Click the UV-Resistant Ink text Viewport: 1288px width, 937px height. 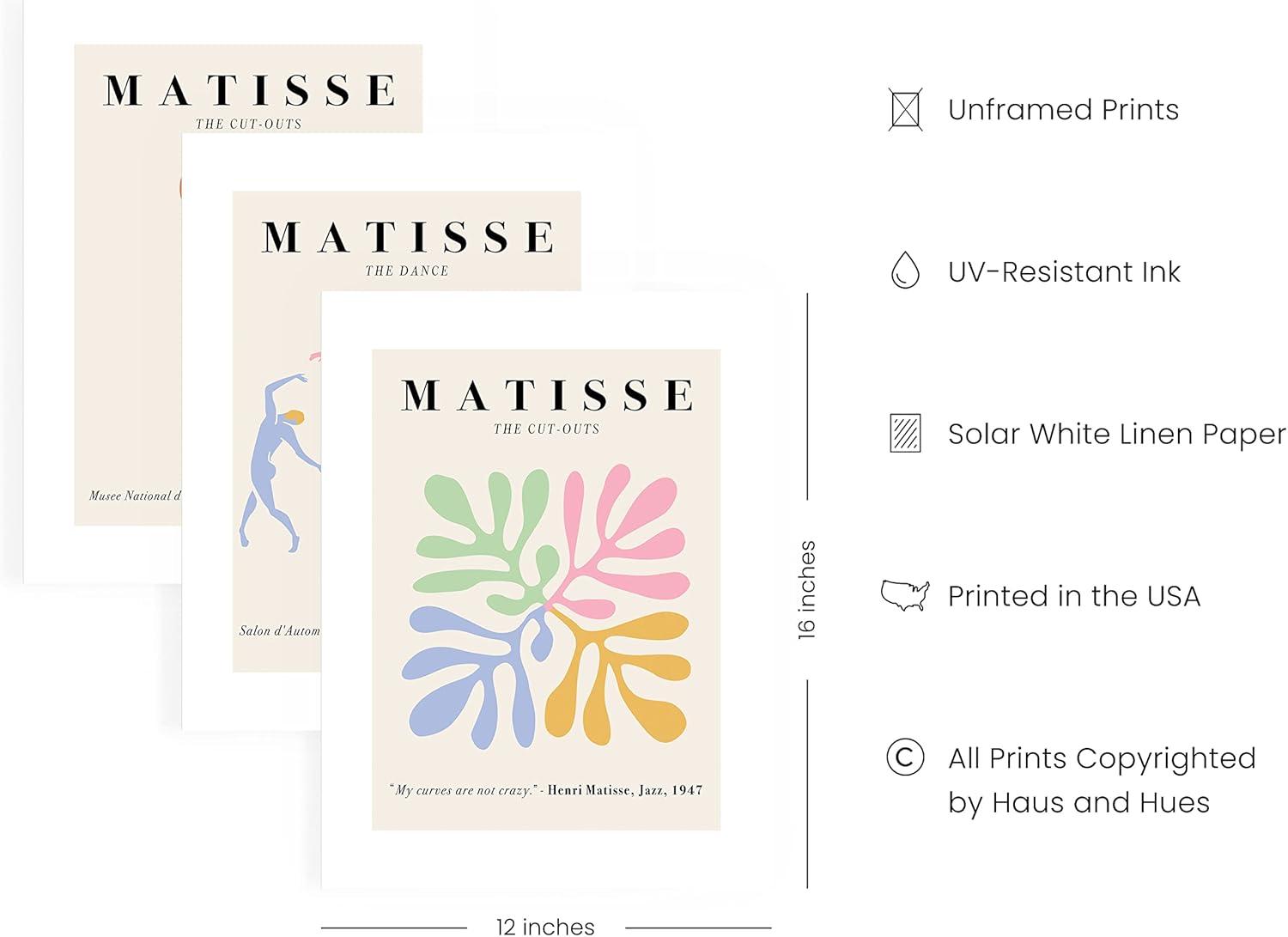click(x=1064, y=271)
